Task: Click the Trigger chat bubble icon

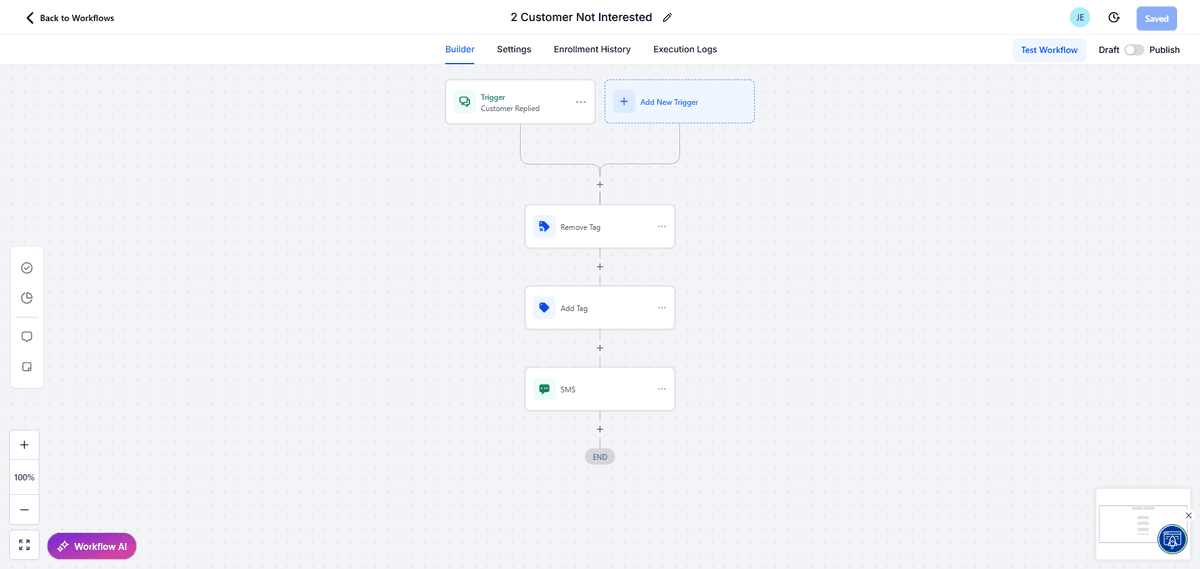Action: pos(464,102)
